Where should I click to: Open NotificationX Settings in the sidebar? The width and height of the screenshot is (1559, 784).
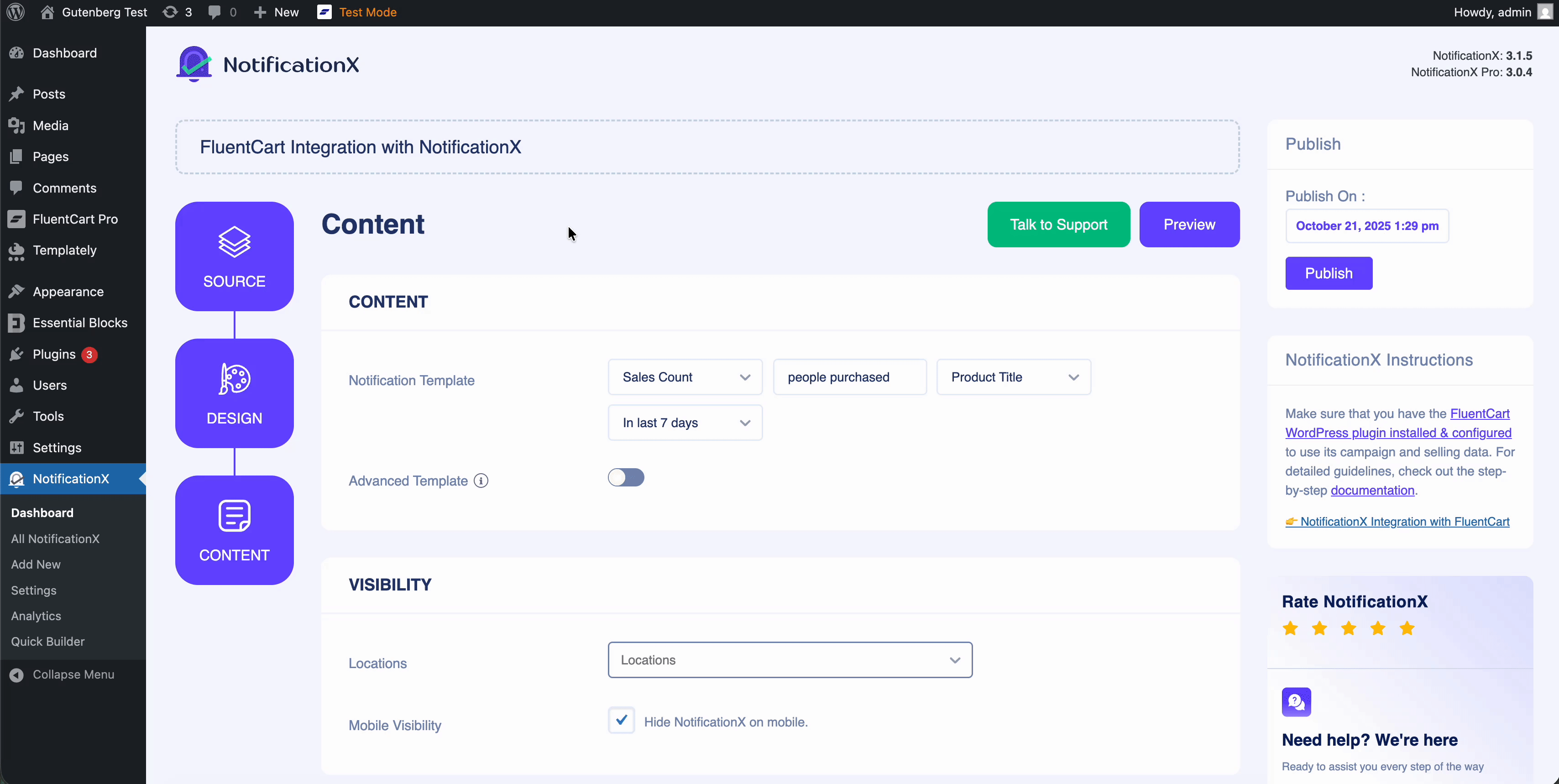tap(33, 590)
